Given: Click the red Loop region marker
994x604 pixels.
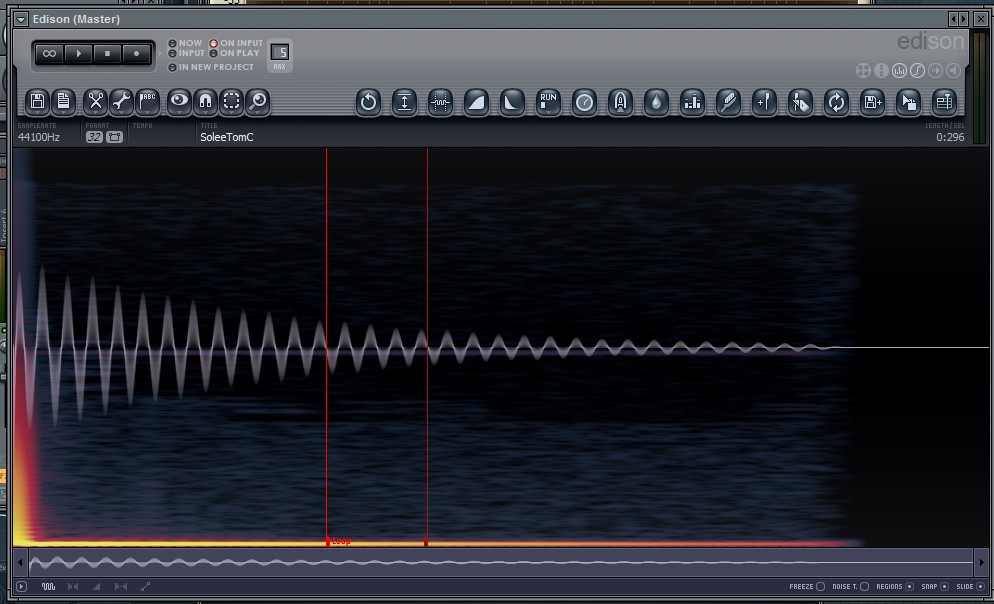Looking at the screenshot, I should click(x=339, y=541).
